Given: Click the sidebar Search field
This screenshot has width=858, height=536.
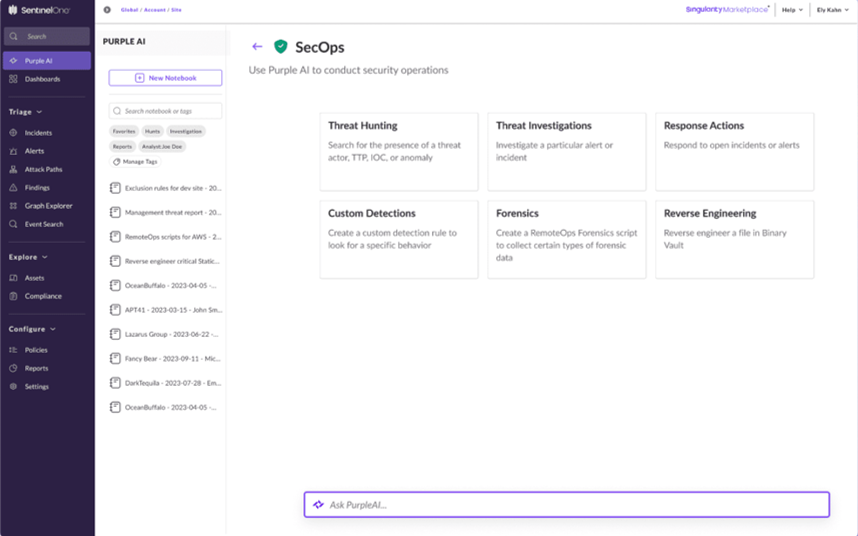Looking at the screenshot, I should 47,37.
